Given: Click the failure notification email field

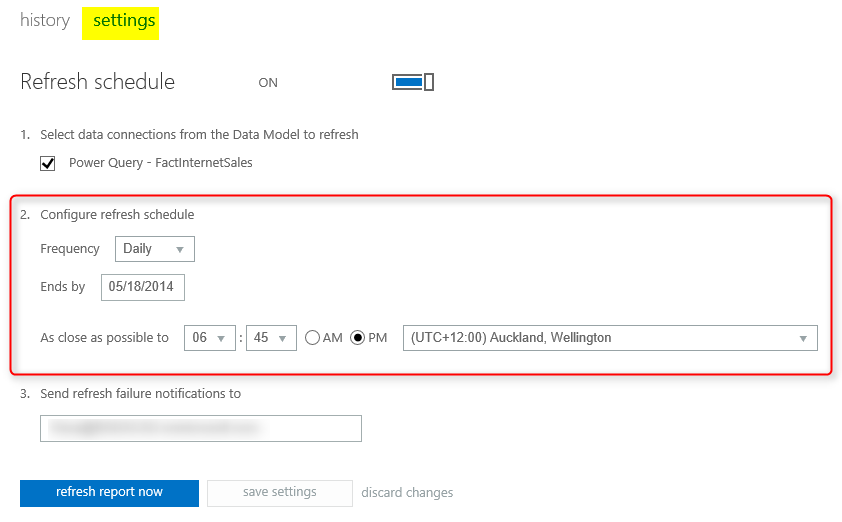Looking at the screenshot, I should pyautogui.click(x=201, y=428).
